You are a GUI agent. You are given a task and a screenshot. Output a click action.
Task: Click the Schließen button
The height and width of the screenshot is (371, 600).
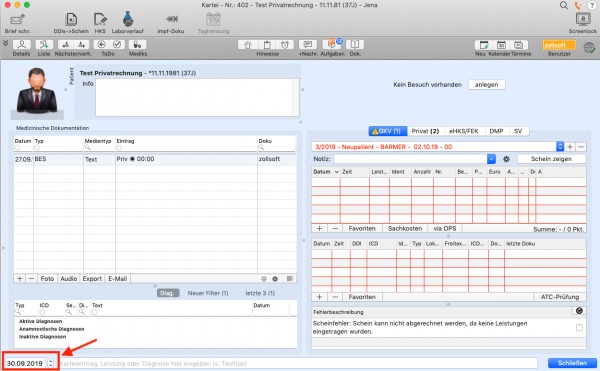[572, 363]
